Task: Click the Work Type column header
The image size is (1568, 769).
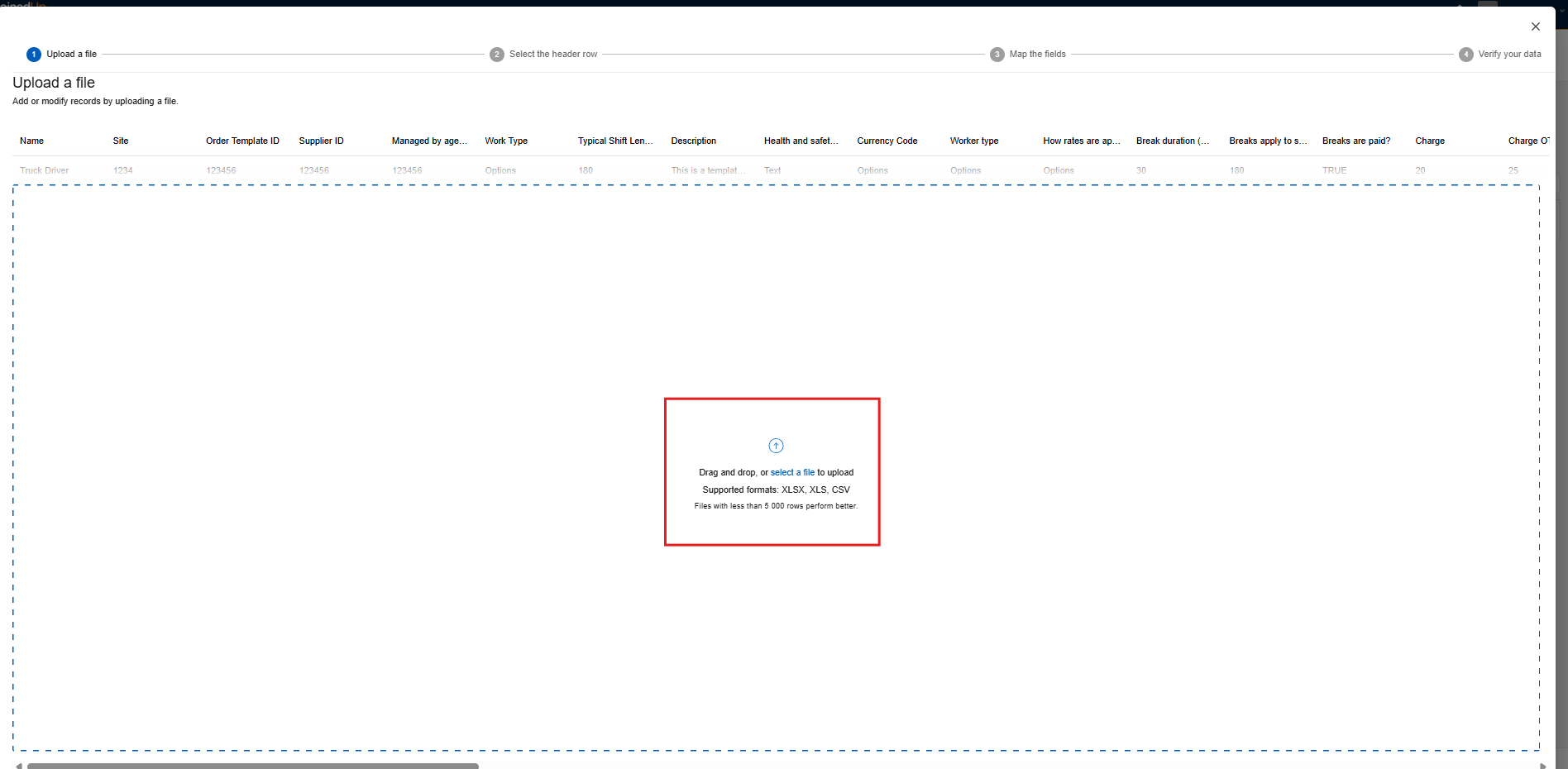Action: pos(506,141)
